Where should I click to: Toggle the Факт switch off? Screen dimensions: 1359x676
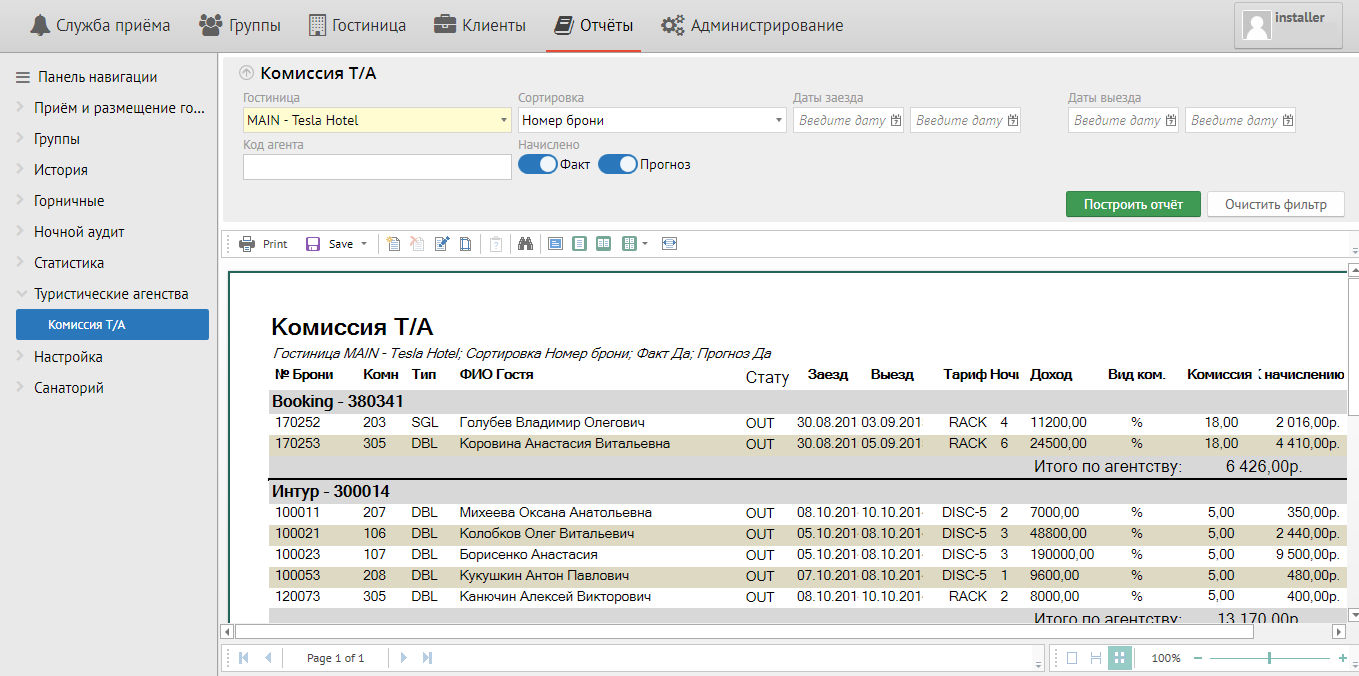[538, 164]
